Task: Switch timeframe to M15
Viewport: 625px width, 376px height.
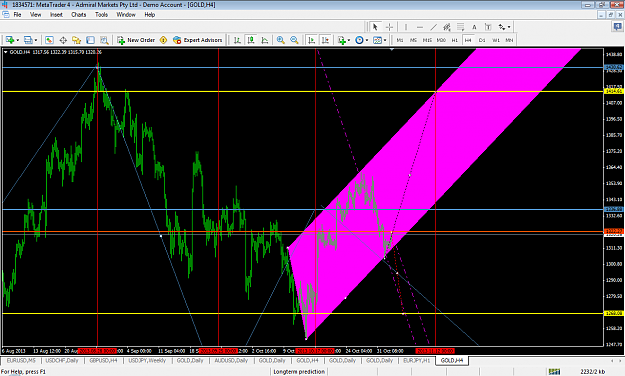Action: [427, 40]
